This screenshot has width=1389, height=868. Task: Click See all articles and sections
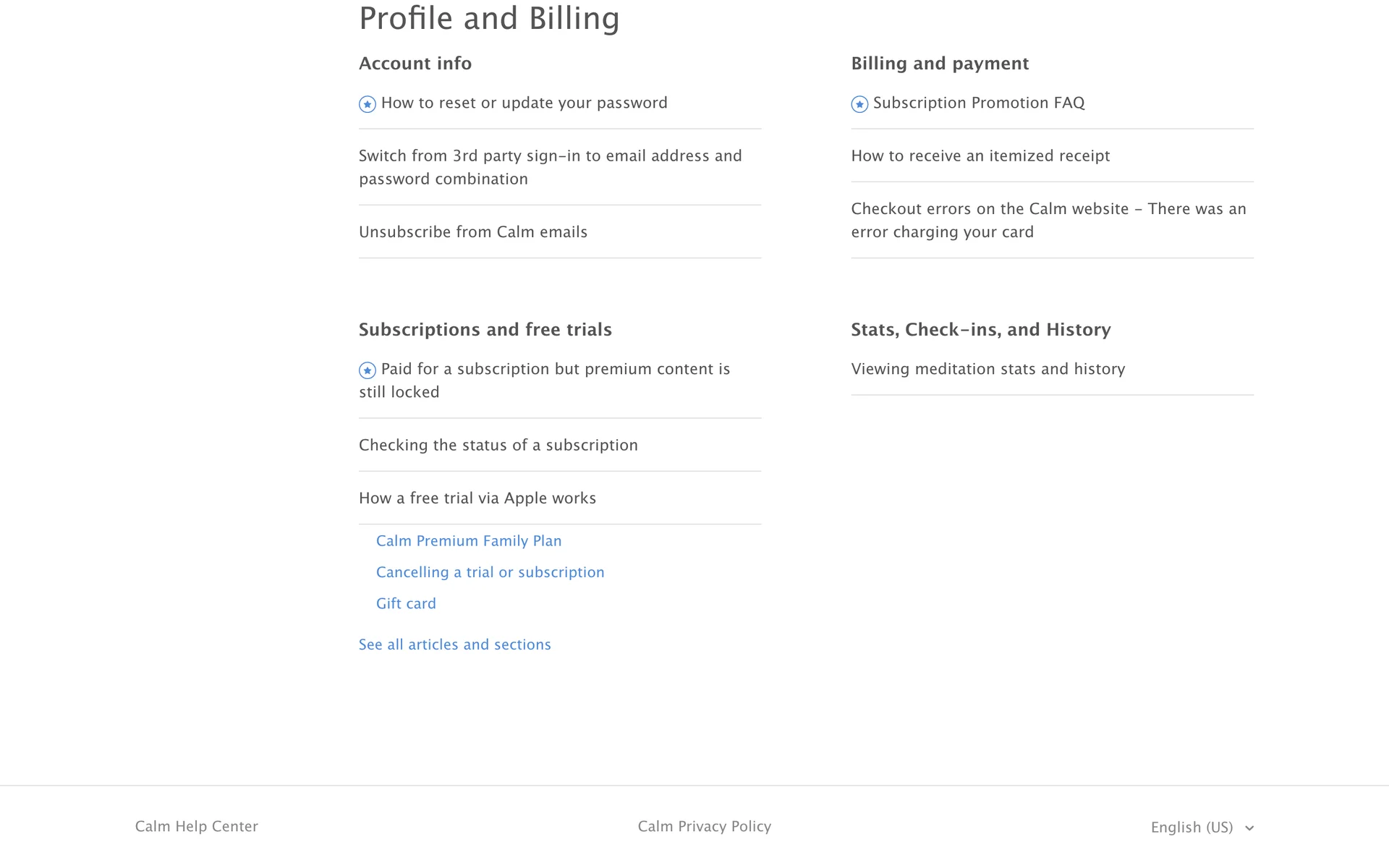(454, 644)
